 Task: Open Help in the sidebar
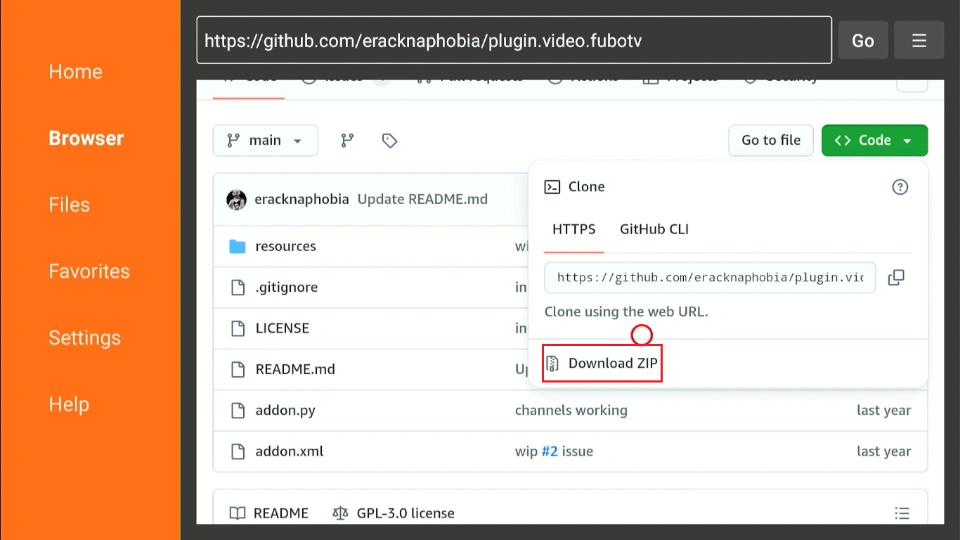tap(69, 404)
